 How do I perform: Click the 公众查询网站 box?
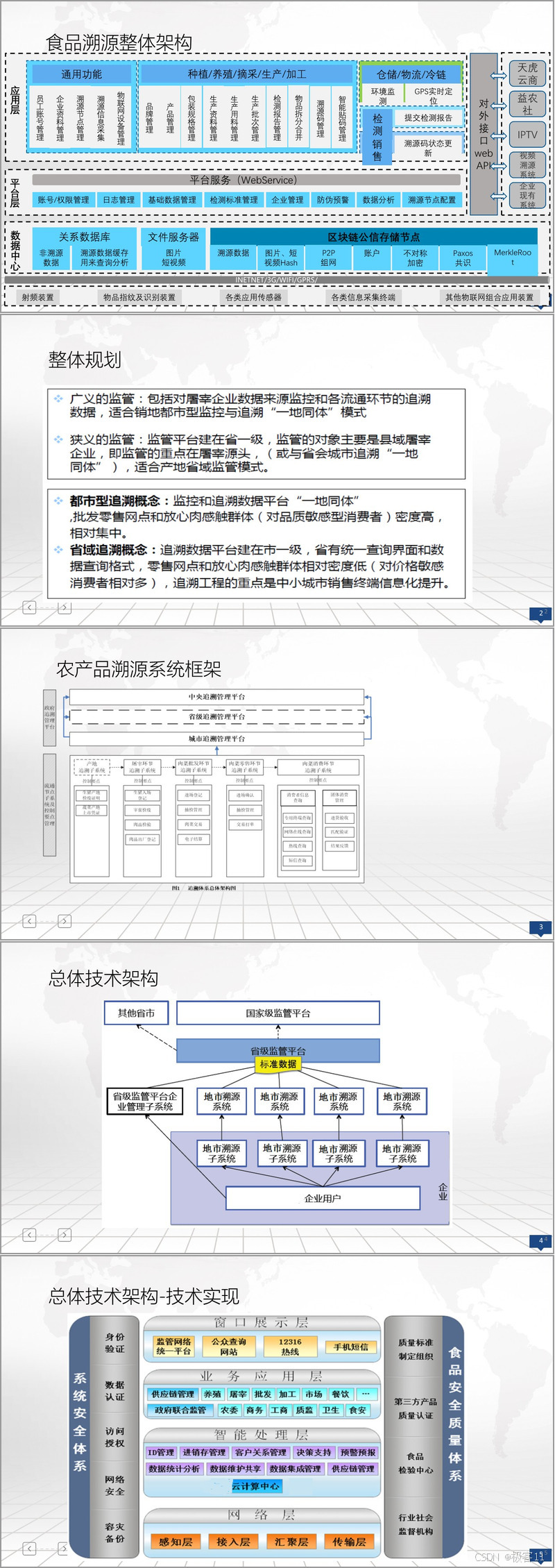(229, 1347)
